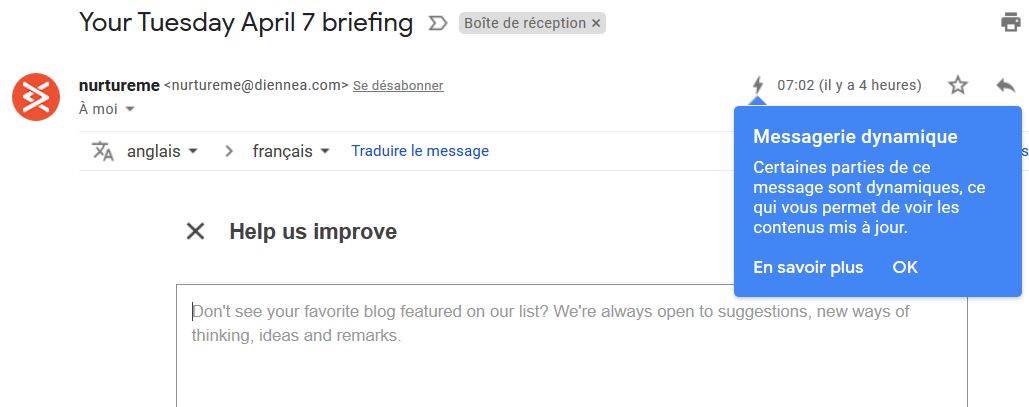Click the translate icon in the translation bar
Screen dimensions: 1029x407
click(x=103, y=151)
